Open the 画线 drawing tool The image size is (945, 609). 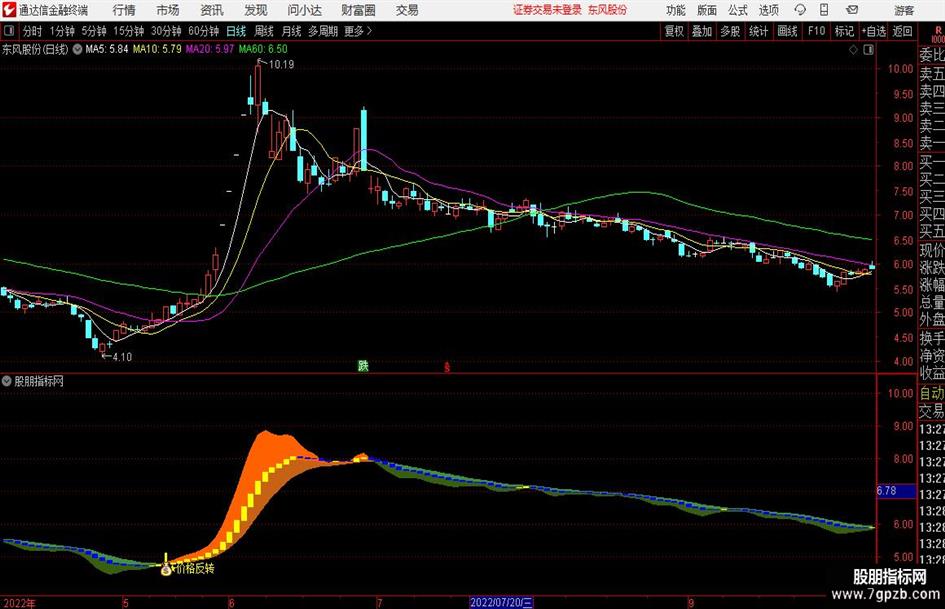(x=787, y=31)
